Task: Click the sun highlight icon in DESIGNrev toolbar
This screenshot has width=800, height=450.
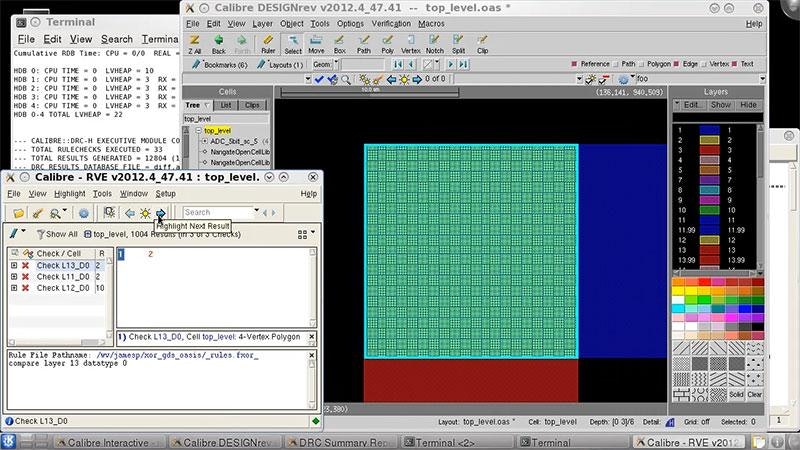Action: tap(404, 79)
